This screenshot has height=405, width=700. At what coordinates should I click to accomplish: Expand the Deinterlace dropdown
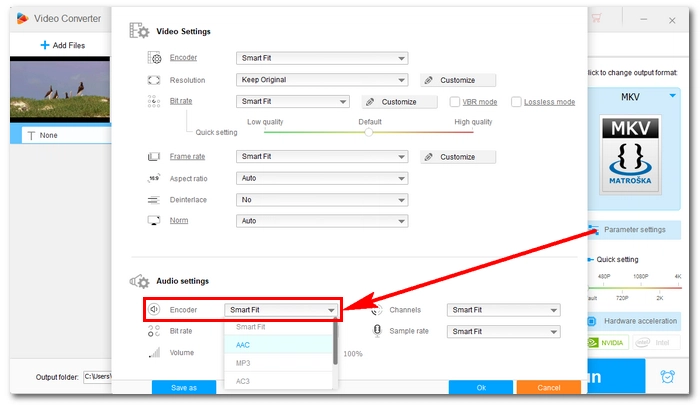[x=322, y=199]
